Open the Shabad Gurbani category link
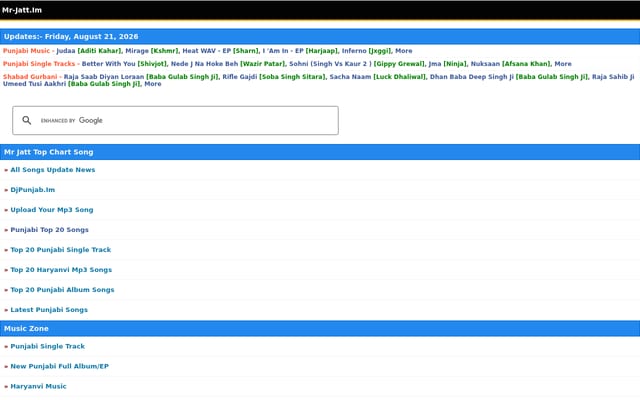Image resolution: width=640 pixels, height=400 pixels. pos(30,77)
